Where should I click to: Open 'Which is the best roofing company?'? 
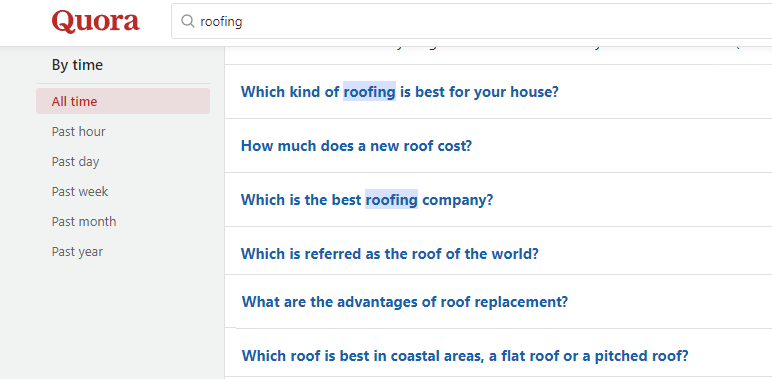(367, 200)
